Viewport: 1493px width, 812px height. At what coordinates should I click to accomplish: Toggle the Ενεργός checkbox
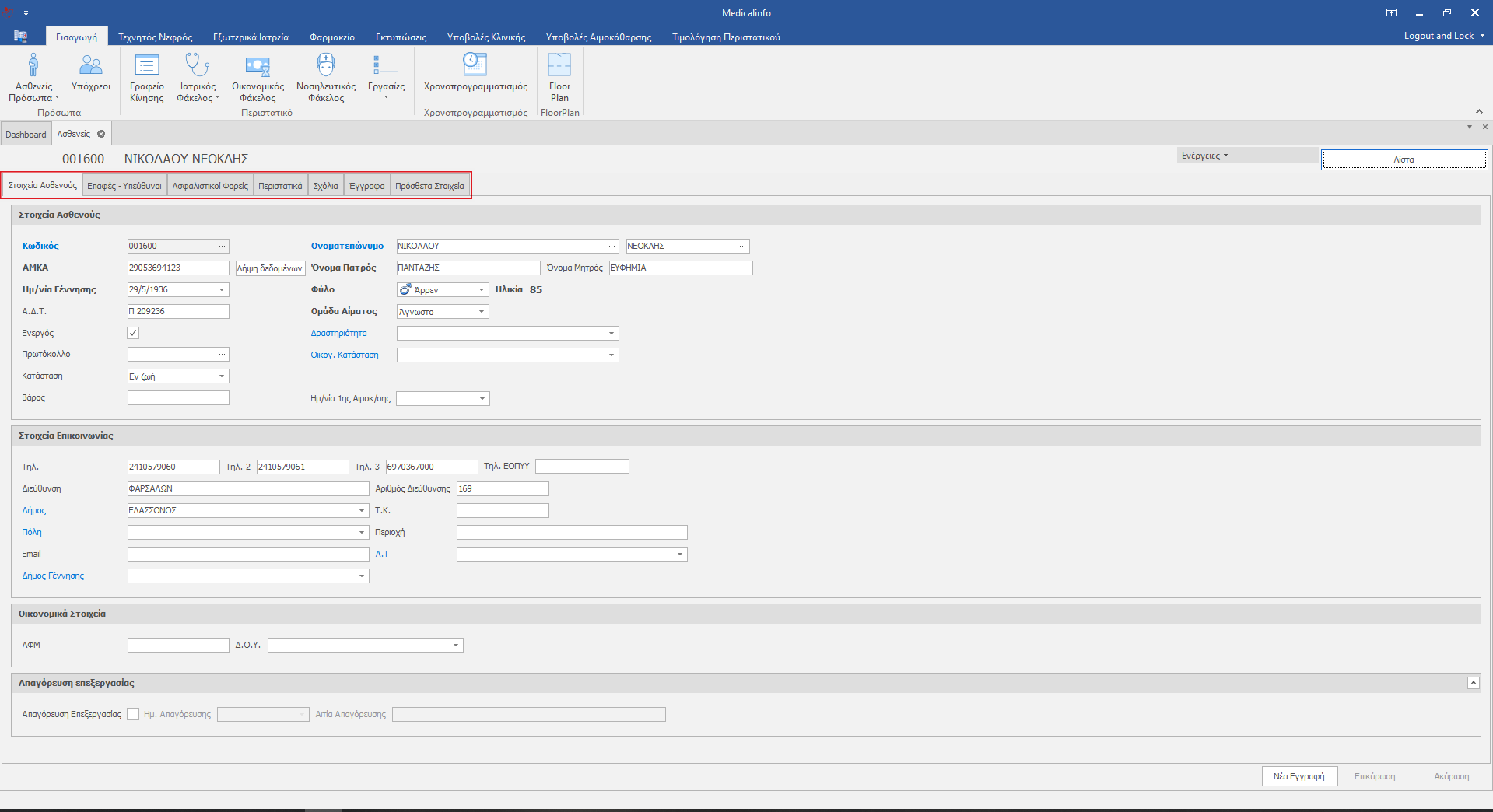[x=133, y=333]
